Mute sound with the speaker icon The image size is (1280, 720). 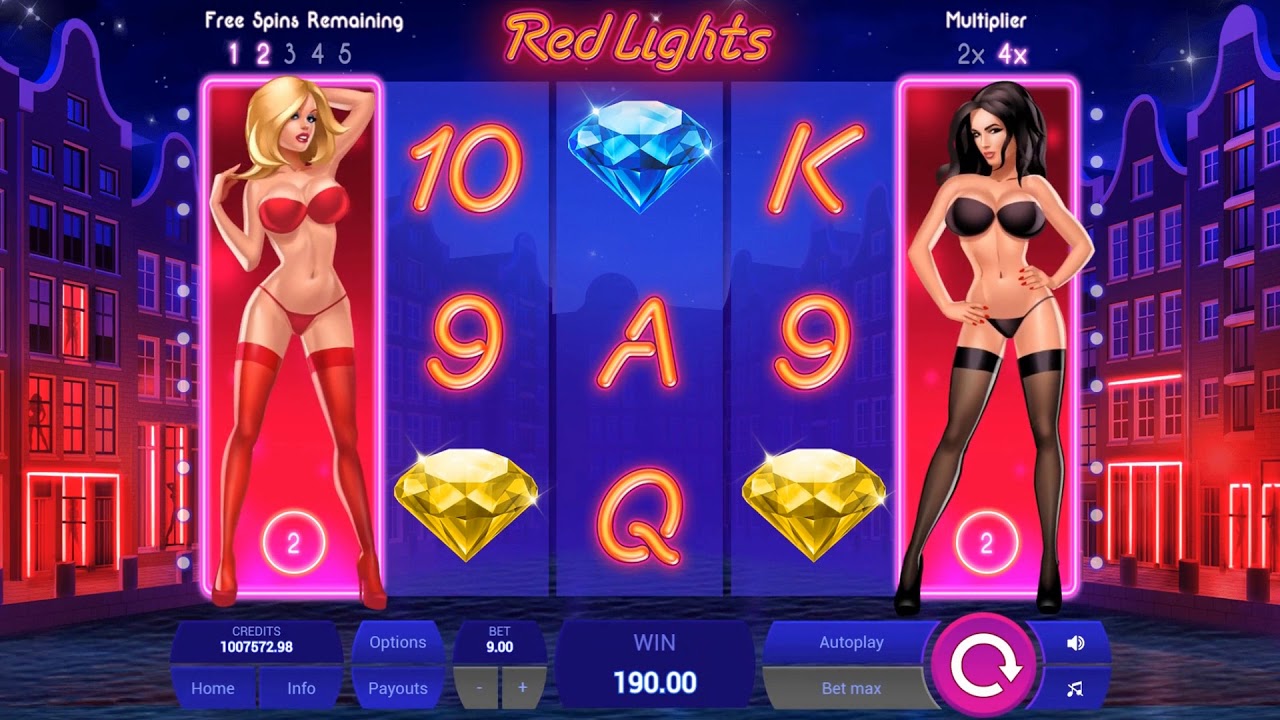[x=1075, y=643]
